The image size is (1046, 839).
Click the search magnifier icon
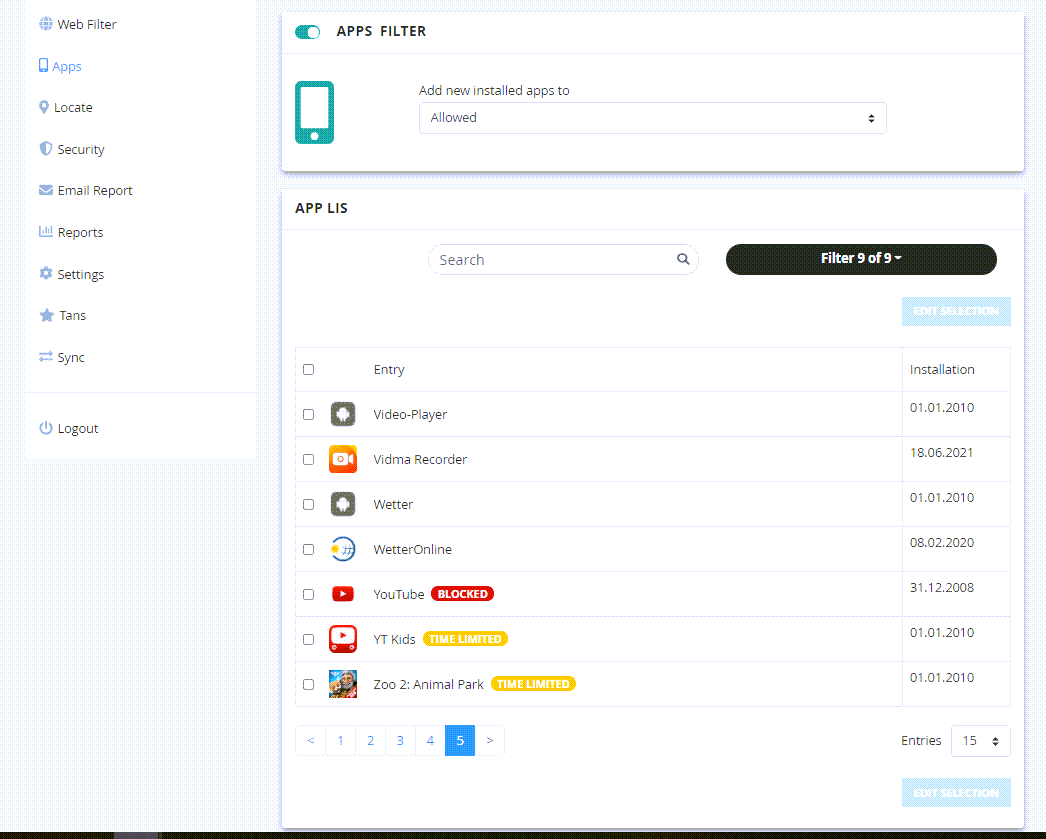(683, 259)
